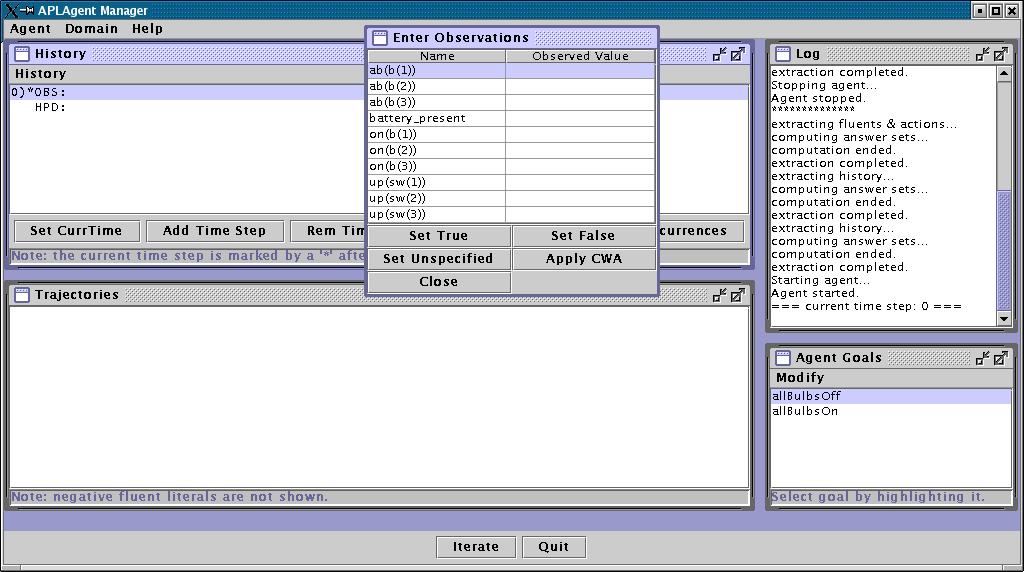Open the Agent menu
Viewport: 1024px width, 572px height.
30,29
